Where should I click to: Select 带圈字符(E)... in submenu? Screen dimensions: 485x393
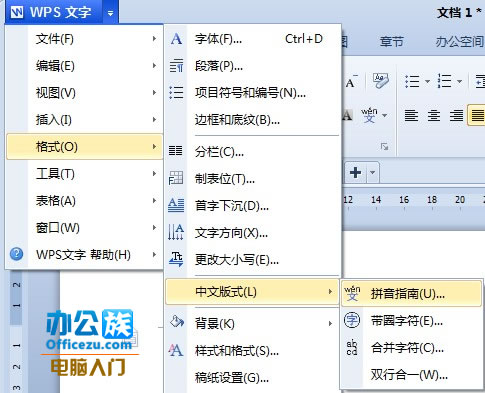click(x=412, y=321)
